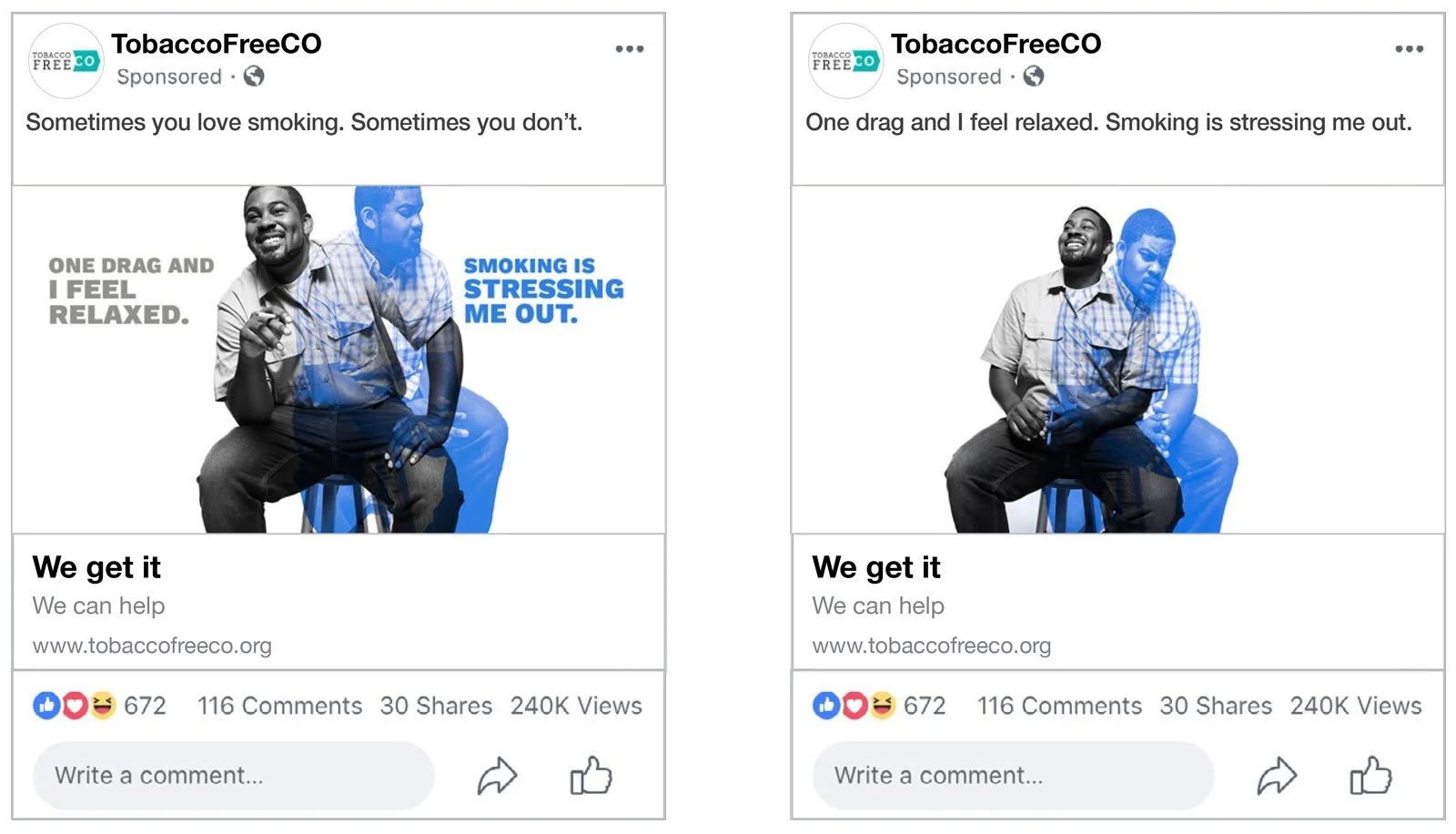
Task: Select the share arrow icon below left post comment box
Action: coord(498,776)
